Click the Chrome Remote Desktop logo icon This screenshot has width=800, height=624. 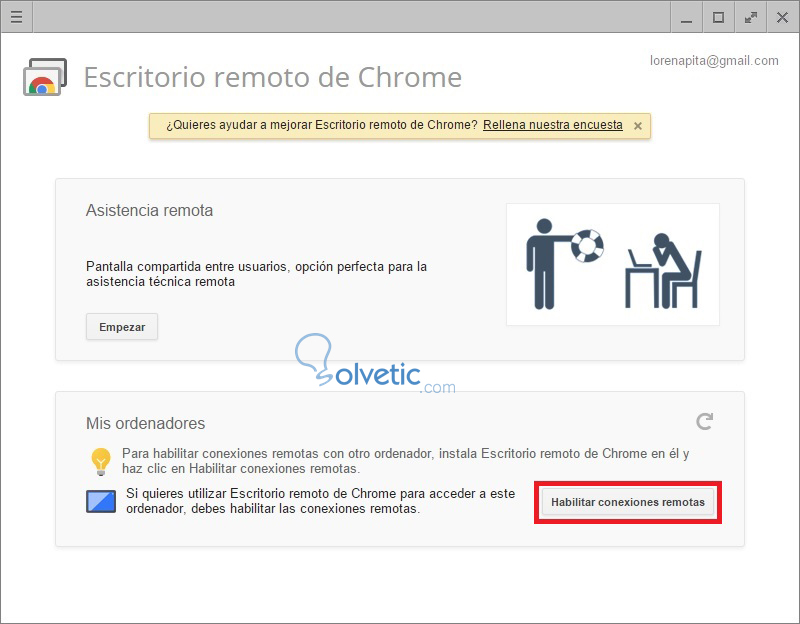tap(45, 77)
